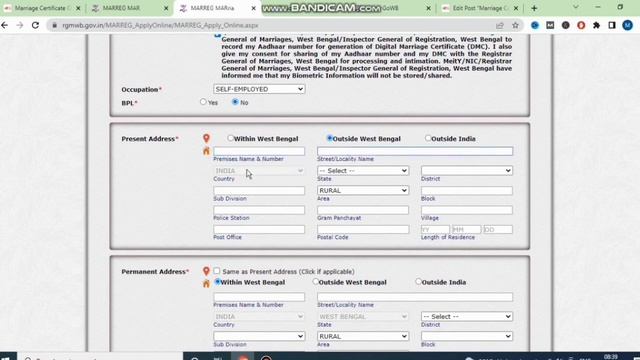The image size is (640, 360).
Task: Choose Outside West Bengal for Present Address
Action: [329, 138]
